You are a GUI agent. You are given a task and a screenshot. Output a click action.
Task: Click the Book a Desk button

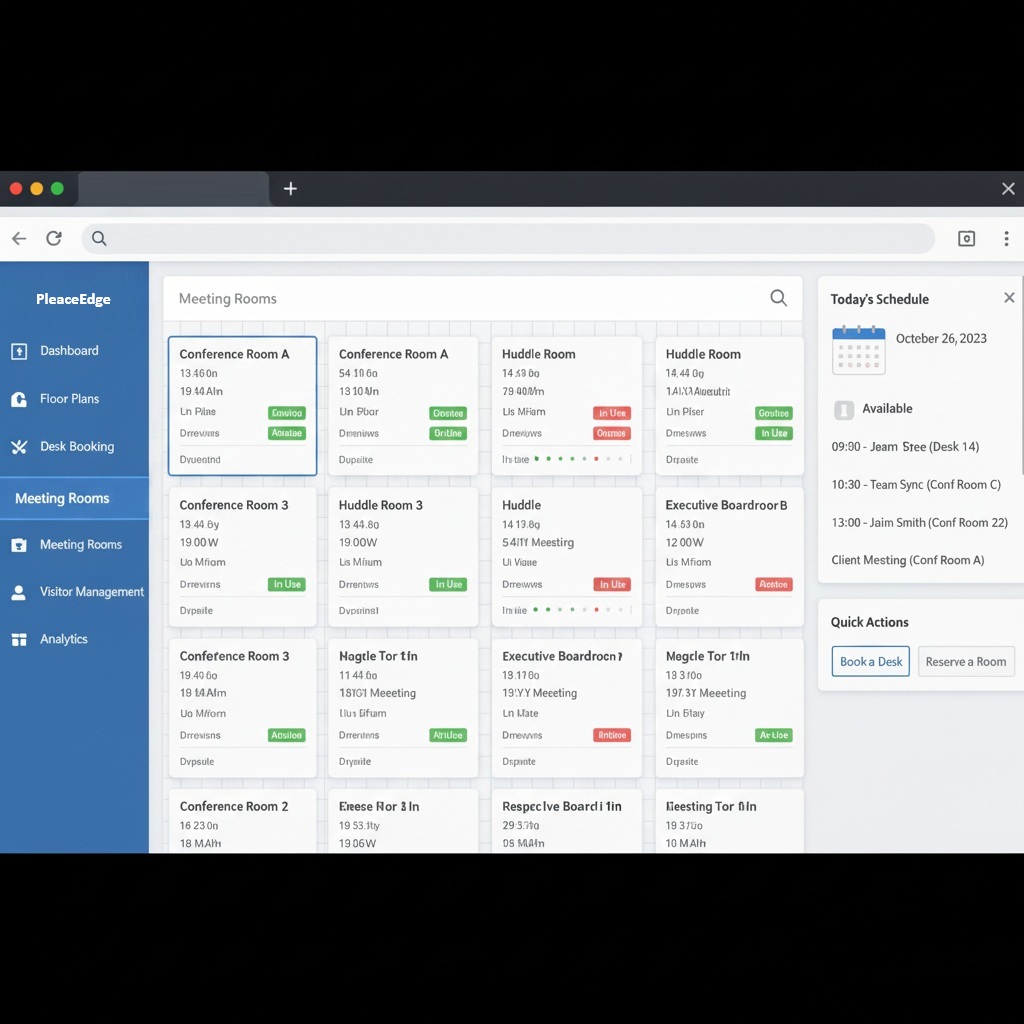click(870, 661)
